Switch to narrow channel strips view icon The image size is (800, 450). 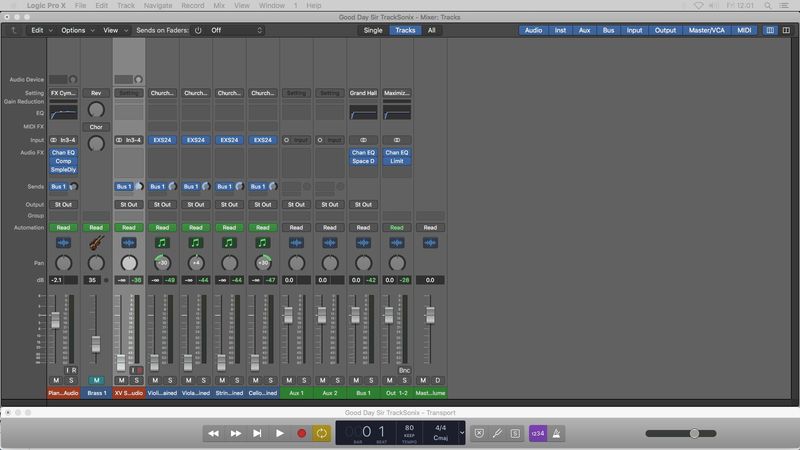770,30
